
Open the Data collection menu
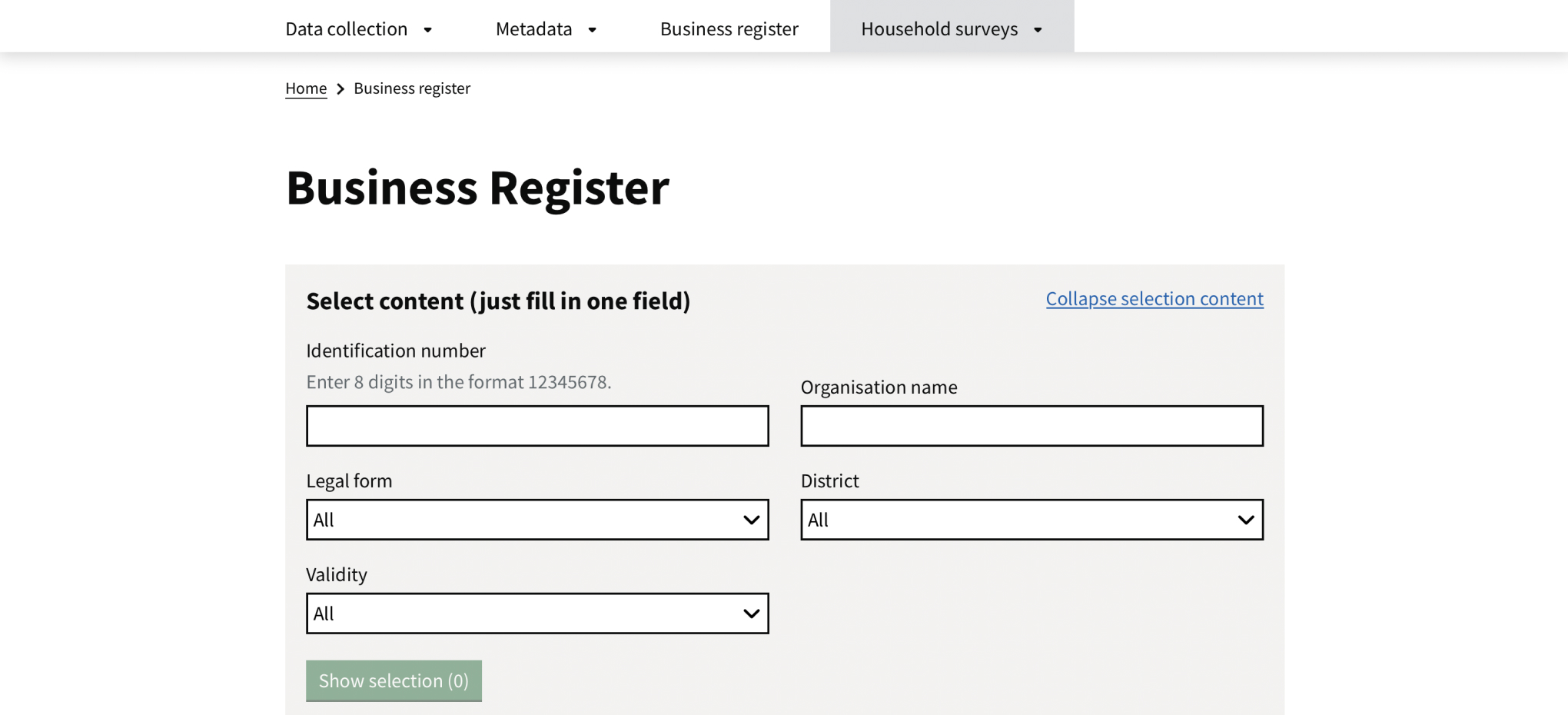tap(347, 29)
